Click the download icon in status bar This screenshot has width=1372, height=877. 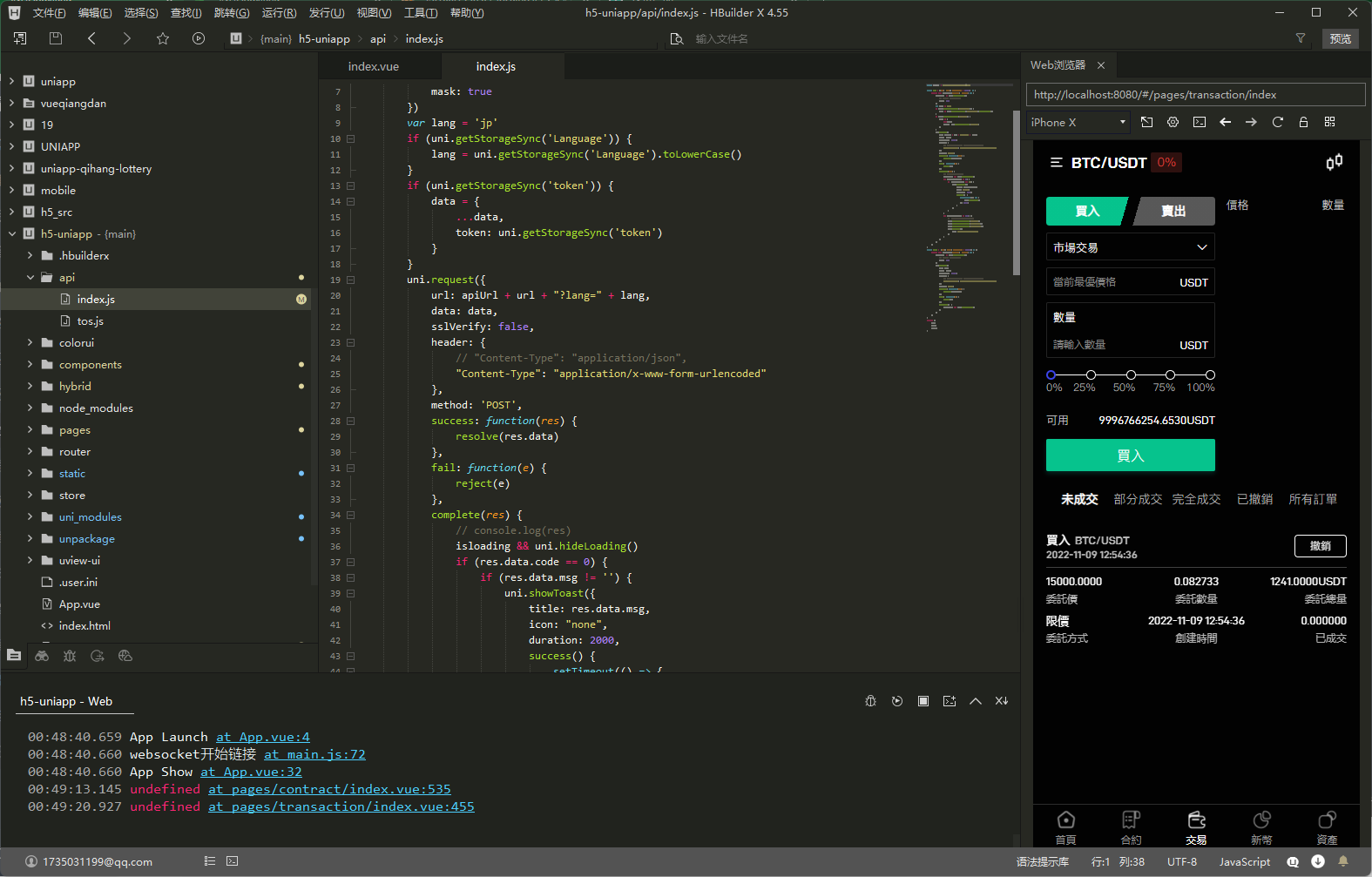pos(1318,861)
